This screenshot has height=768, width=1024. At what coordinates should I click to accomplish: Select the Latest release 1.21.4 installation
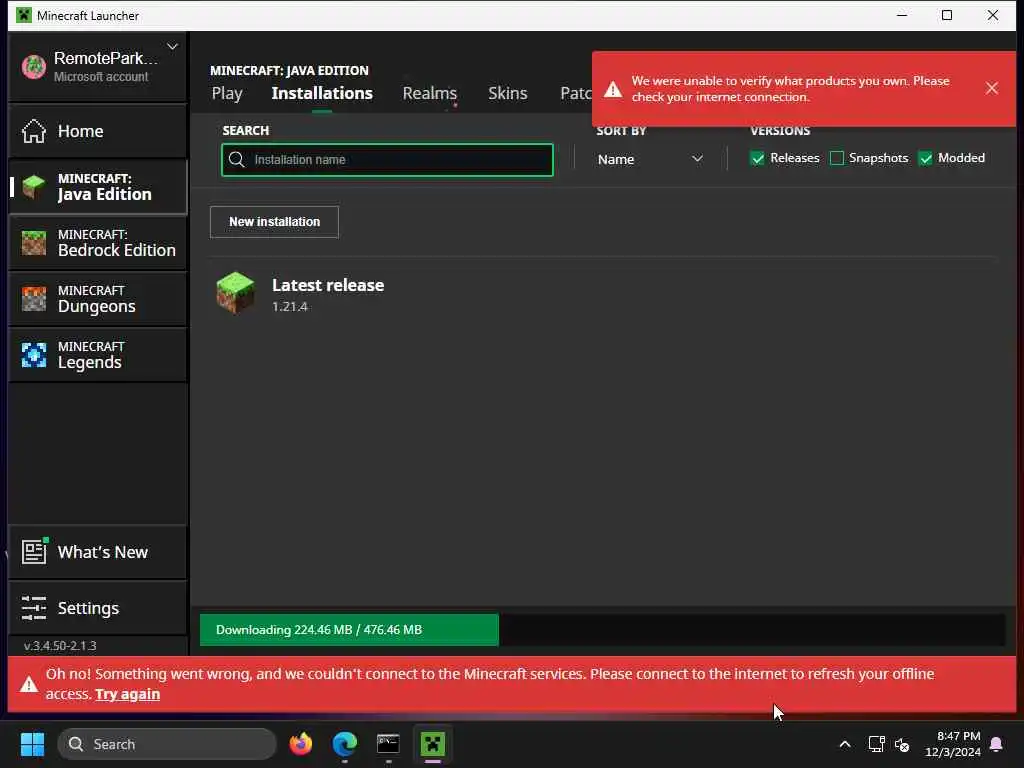tap(604, 293)
